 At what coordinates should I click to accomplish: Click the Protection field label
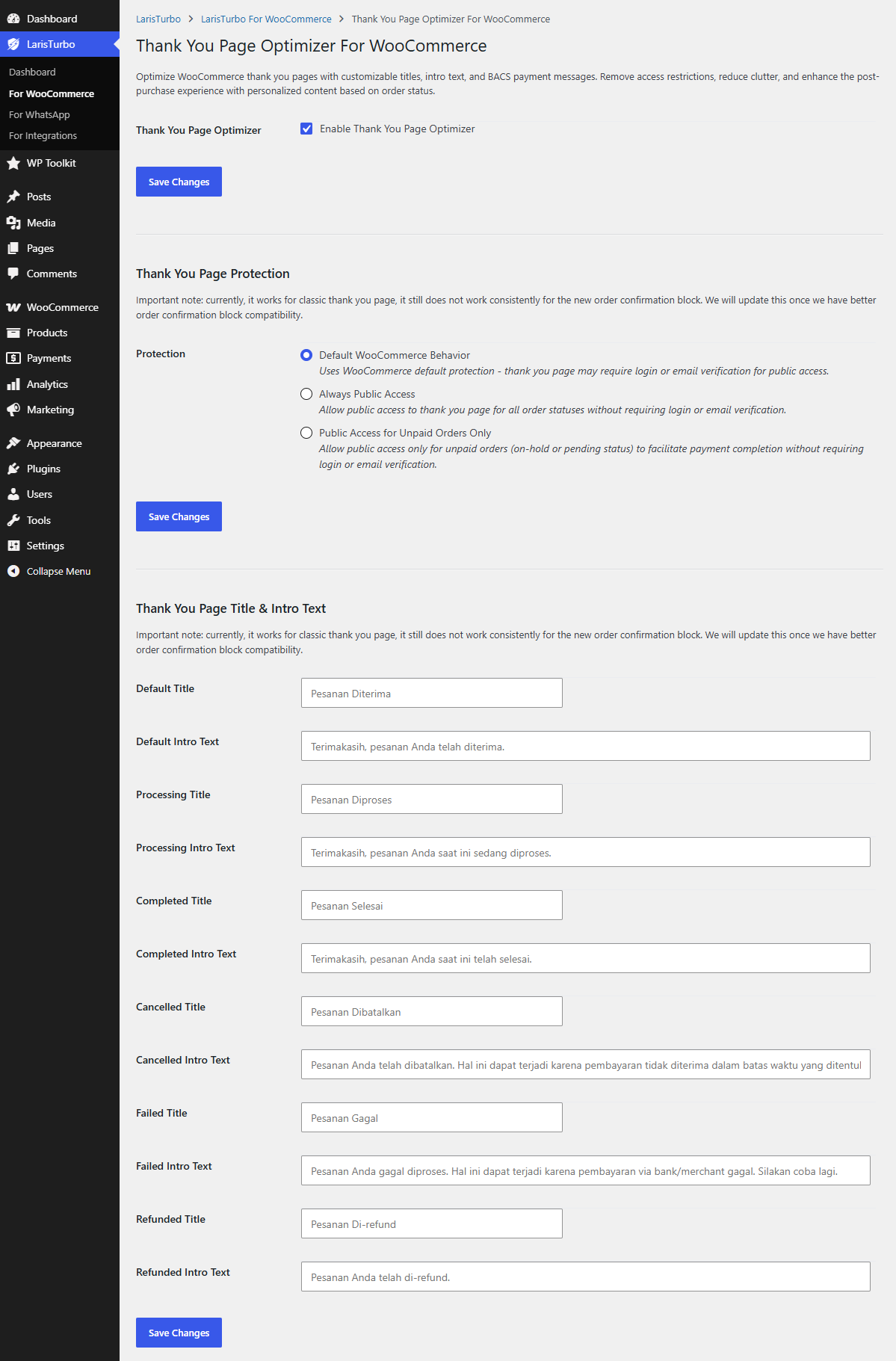pos(161,354)
